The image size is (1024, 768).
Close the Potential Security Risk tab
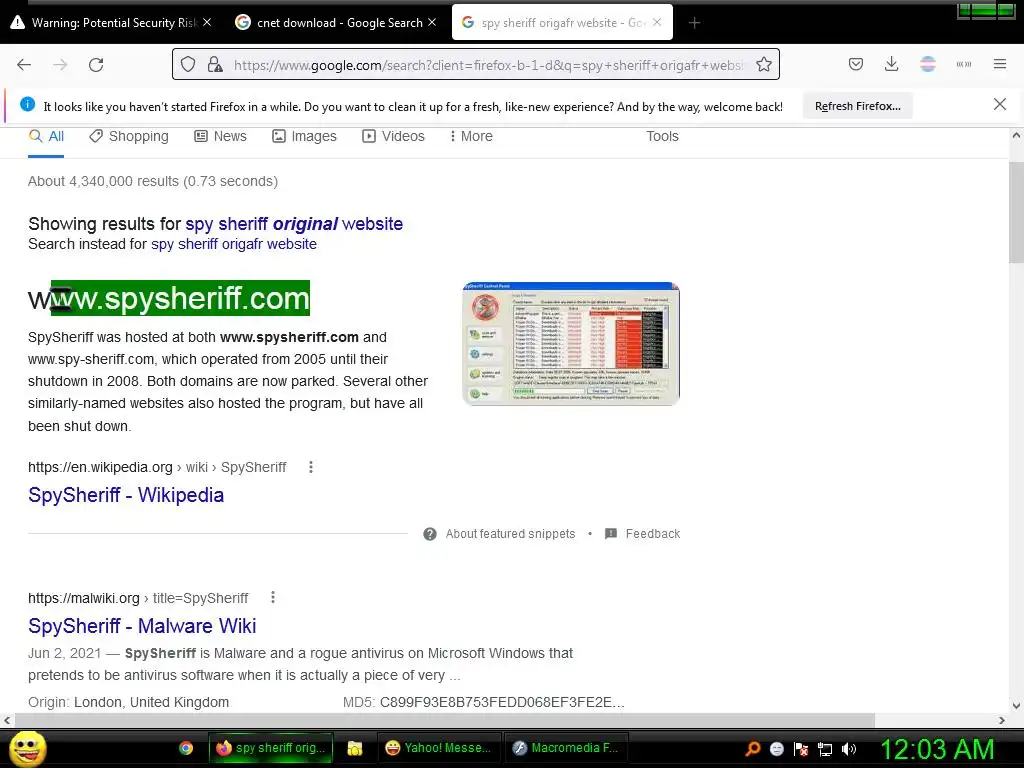207,22
